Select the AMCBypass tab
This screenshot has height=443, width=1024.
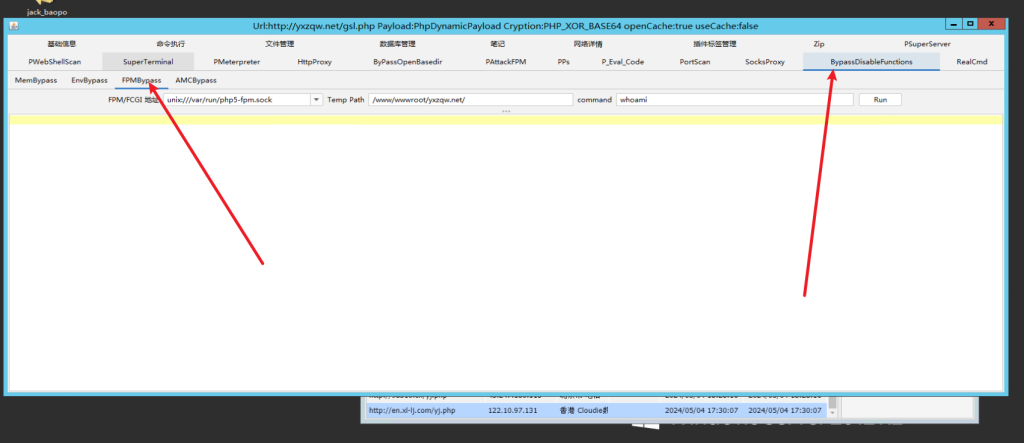(x=196, y=79)
